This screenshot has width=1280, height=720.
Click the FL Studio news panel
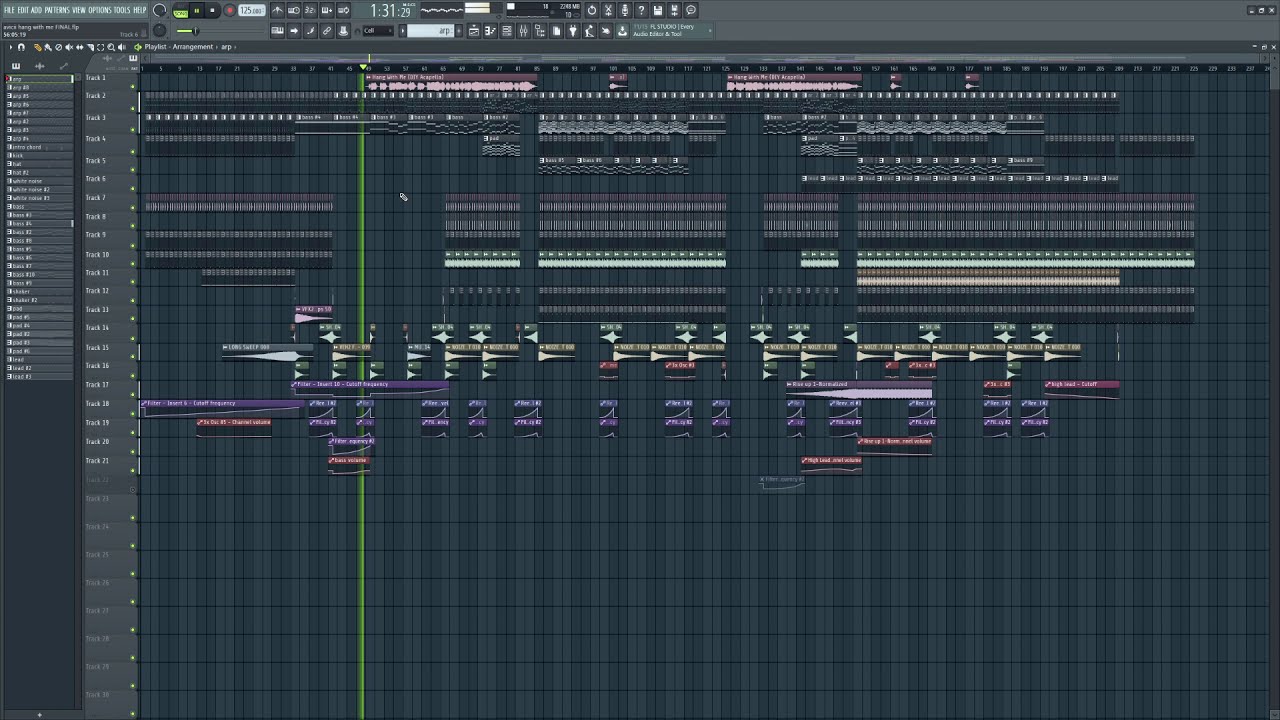tap(672, 31)
